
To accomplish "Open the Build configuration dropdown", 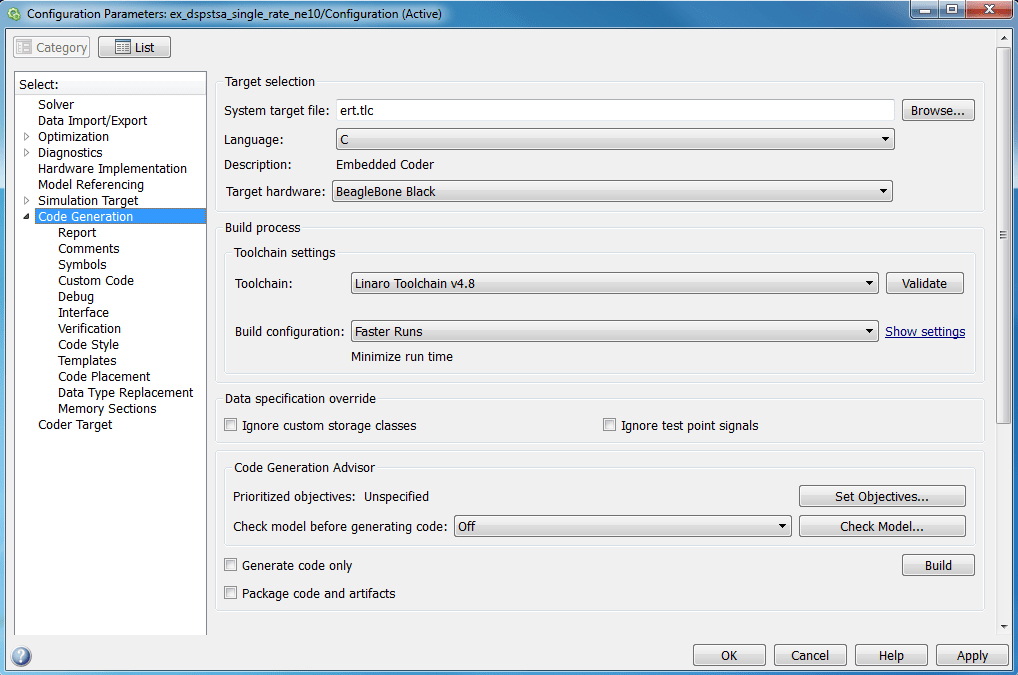I will tap(614, 332).
